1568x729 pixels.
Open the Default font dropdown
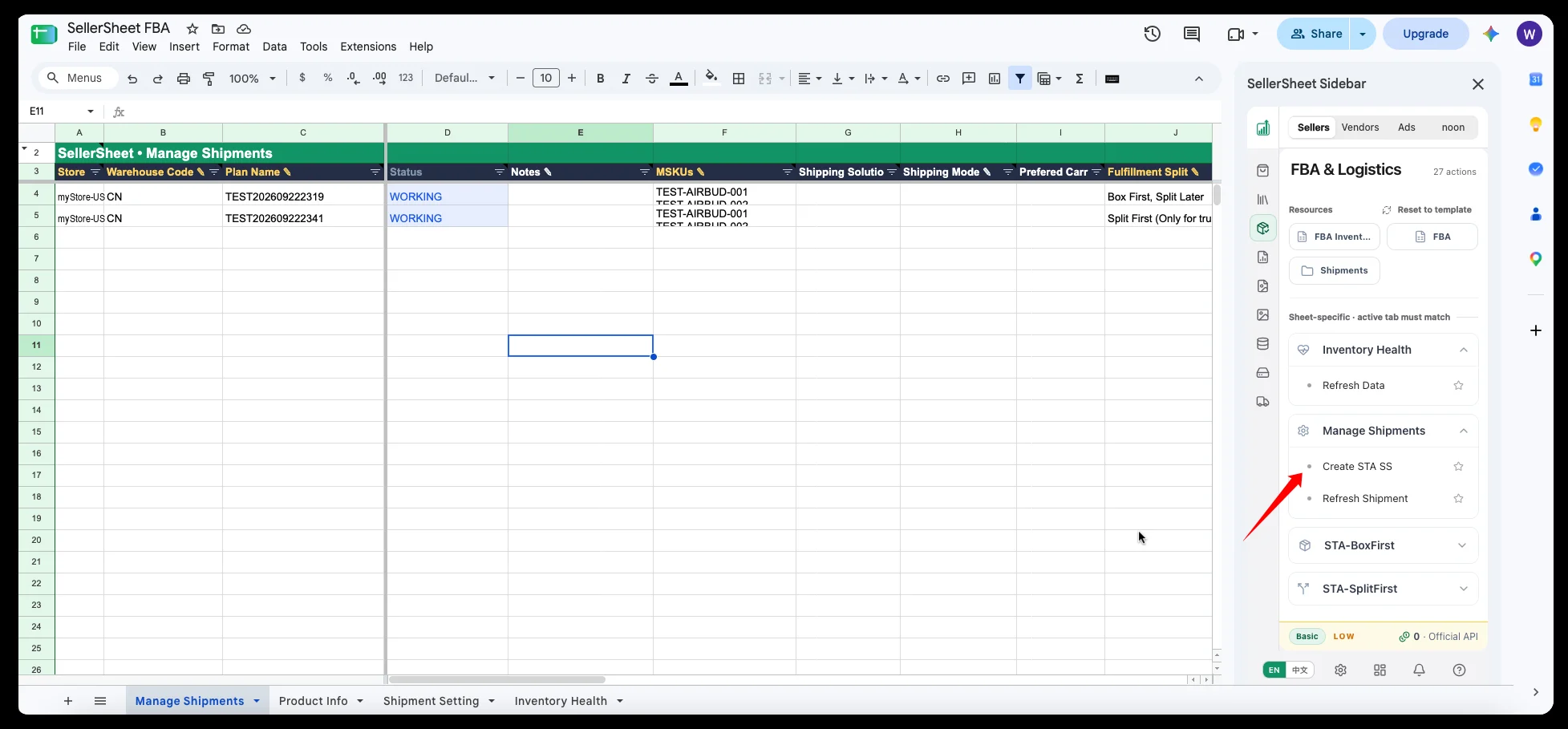click(464, 79)
